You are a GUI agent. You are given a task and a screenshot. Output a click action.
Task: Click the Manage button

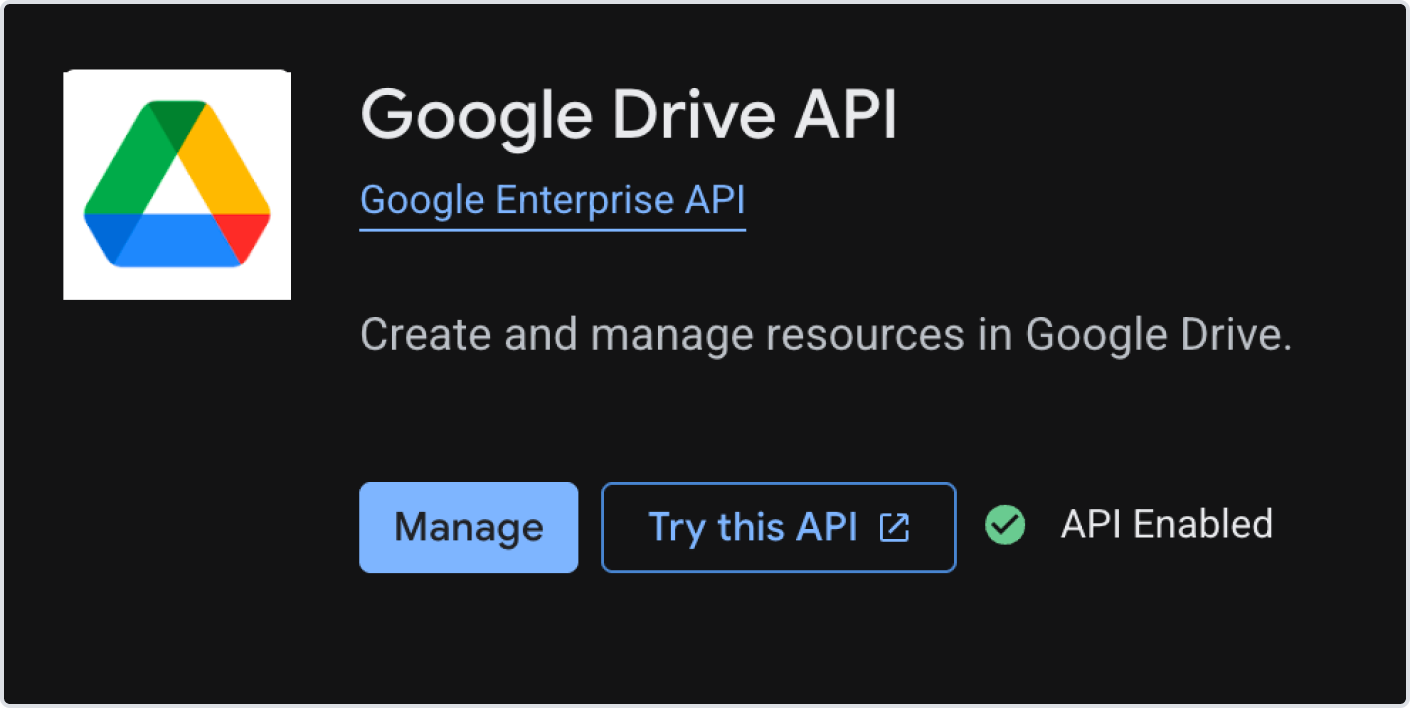pyautogui.click(x=469, y=527)
